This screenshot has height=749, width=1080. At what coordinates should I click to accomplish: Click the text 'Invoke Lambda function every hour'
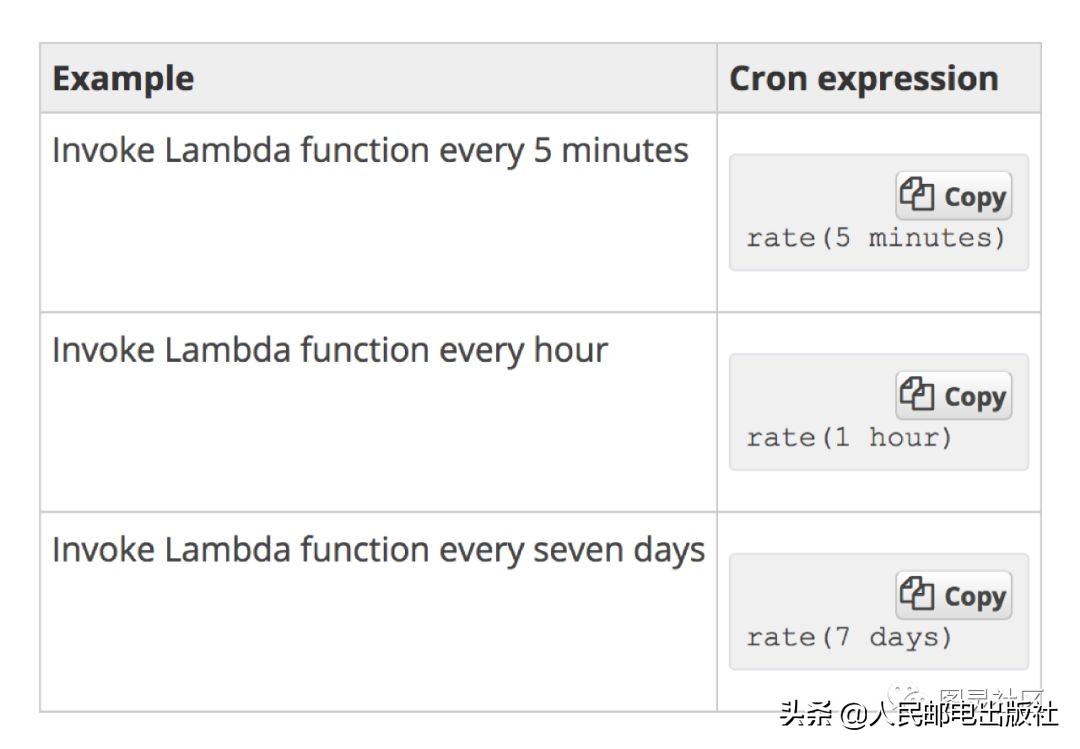(330, 350)
